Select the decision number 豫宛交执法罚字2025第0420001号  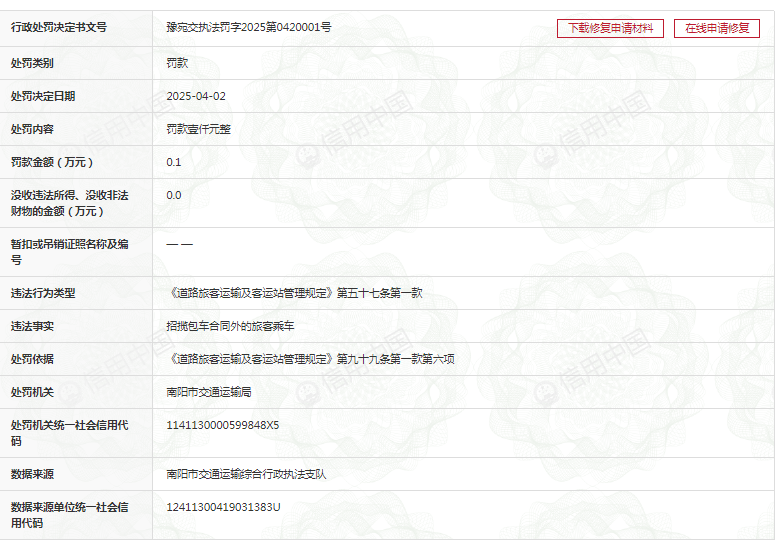[249, 27]
